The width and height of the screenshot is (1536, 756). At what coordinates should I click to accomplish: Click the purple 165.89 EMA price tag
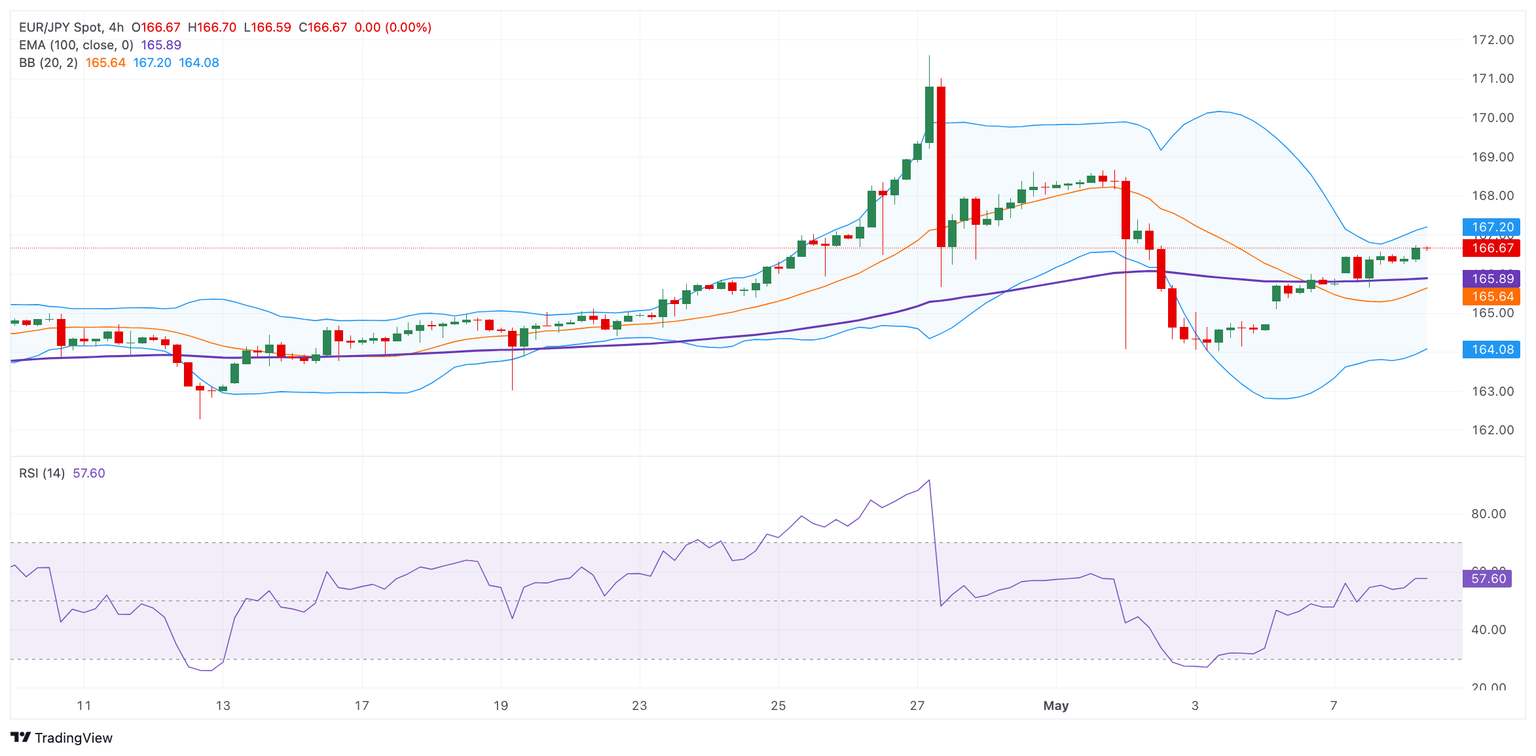[1490, 278]
